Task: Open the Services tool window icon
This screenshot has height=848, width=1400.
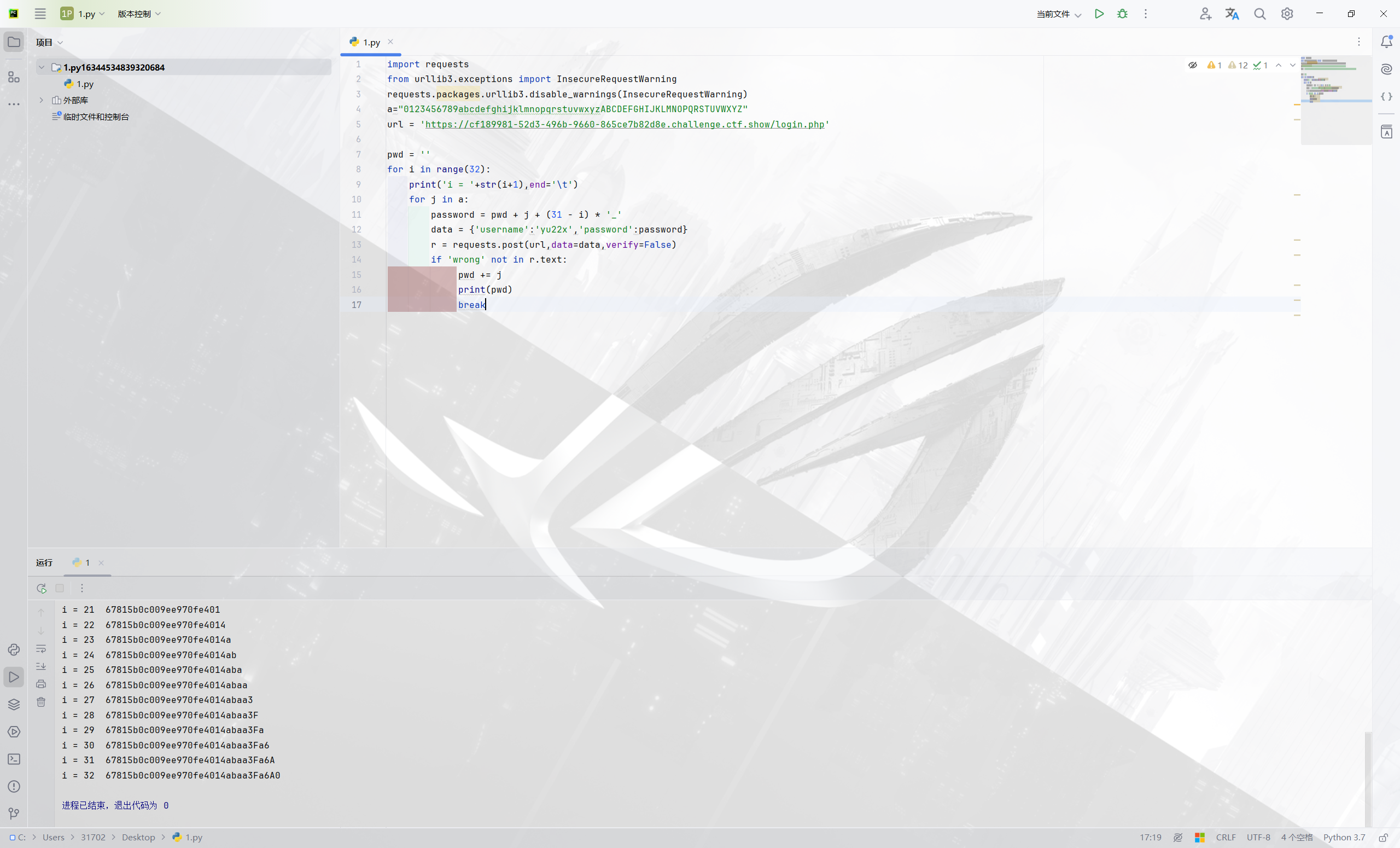Action: click(x=14, y=731)
